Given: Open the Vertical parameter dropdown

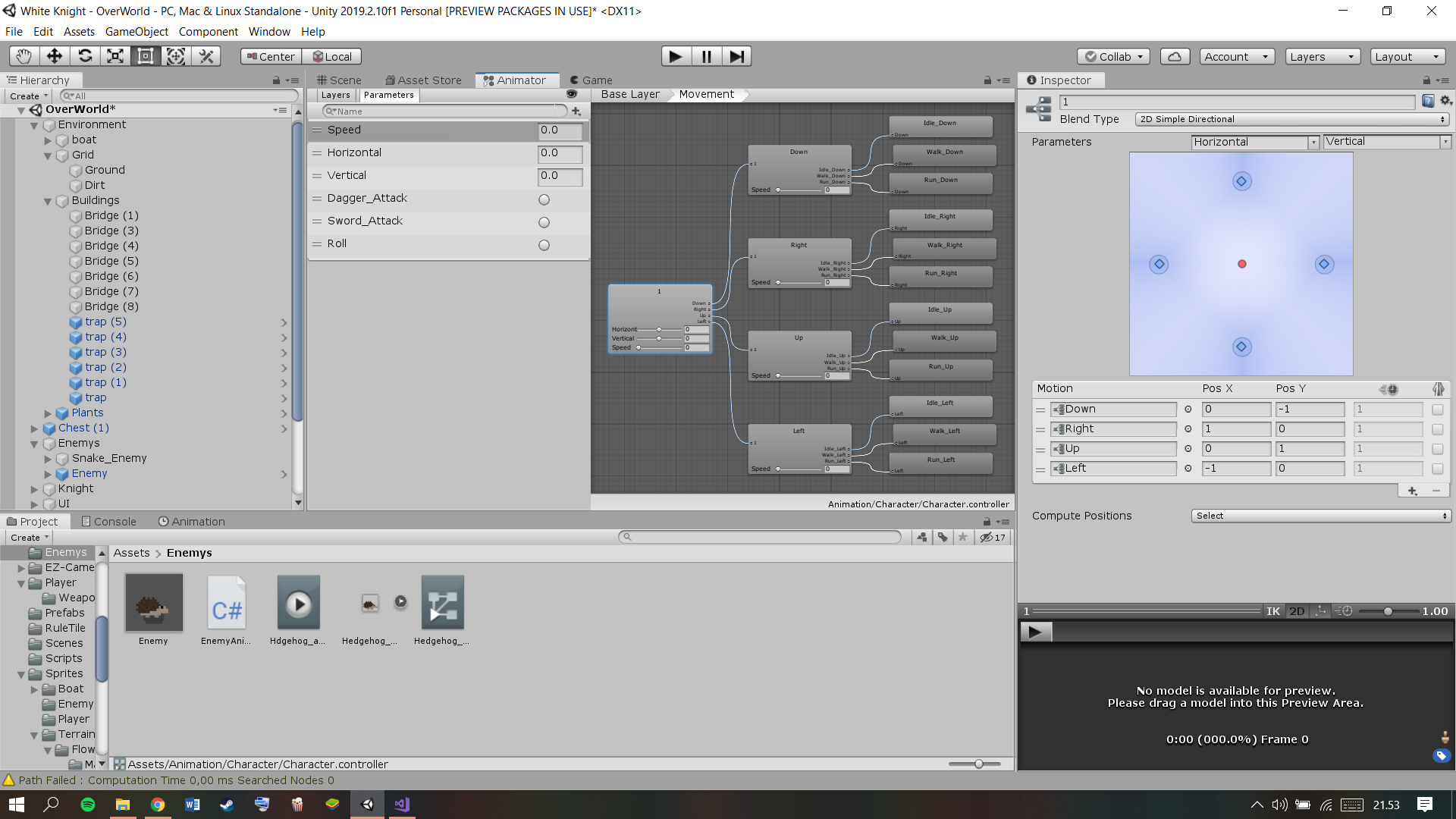Looking at the screenshot, I should [x=1387, y=142].
